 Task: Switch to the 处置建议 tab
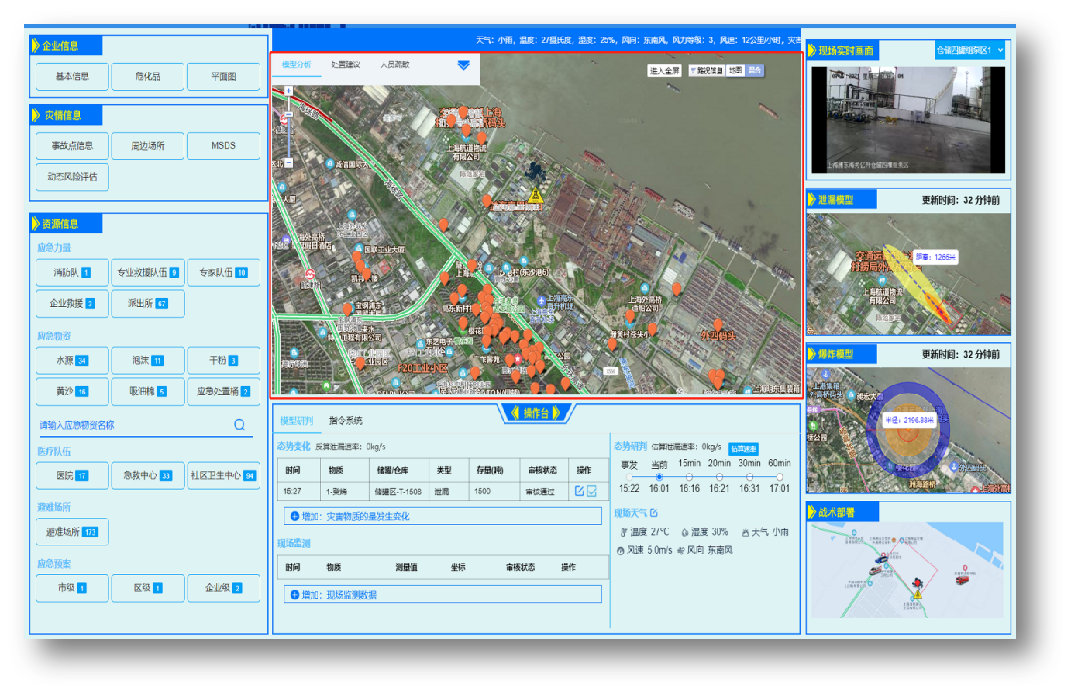tap(345, 65)
